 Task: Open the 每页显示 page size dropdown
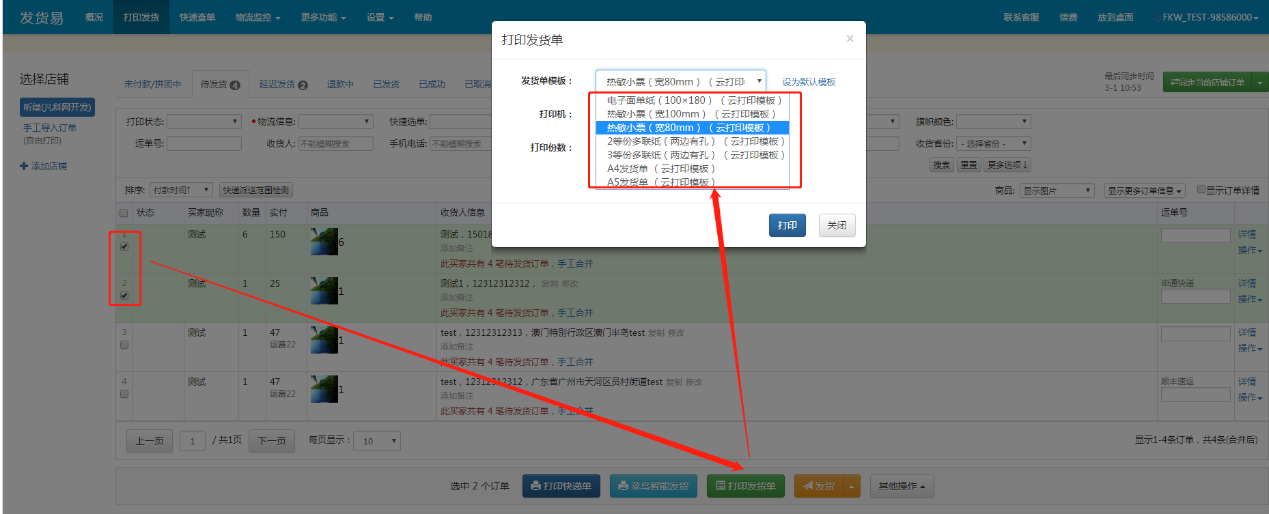(380, 441)
